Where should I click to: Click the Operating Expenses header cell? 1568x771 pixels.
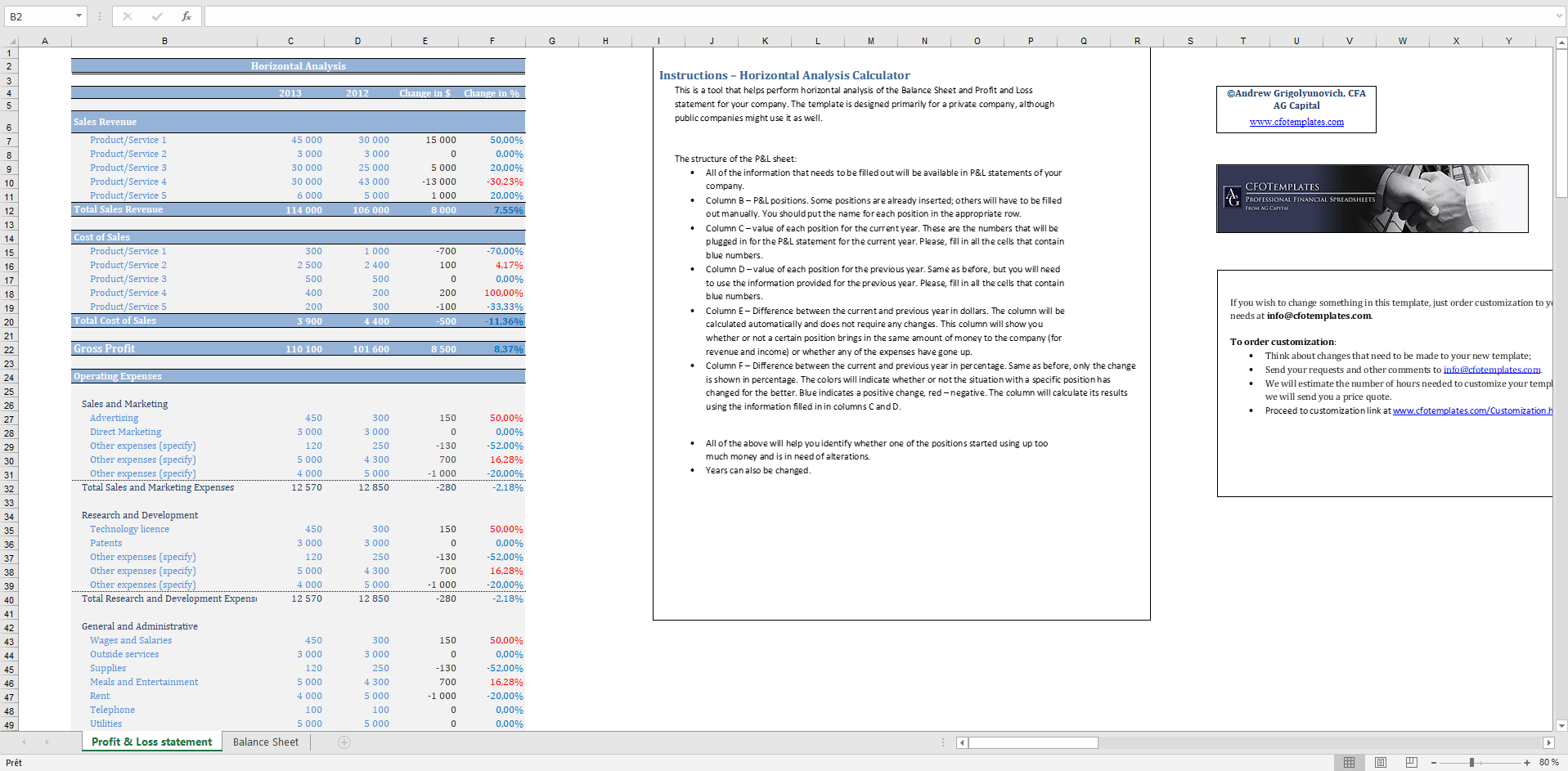(164, 376)
